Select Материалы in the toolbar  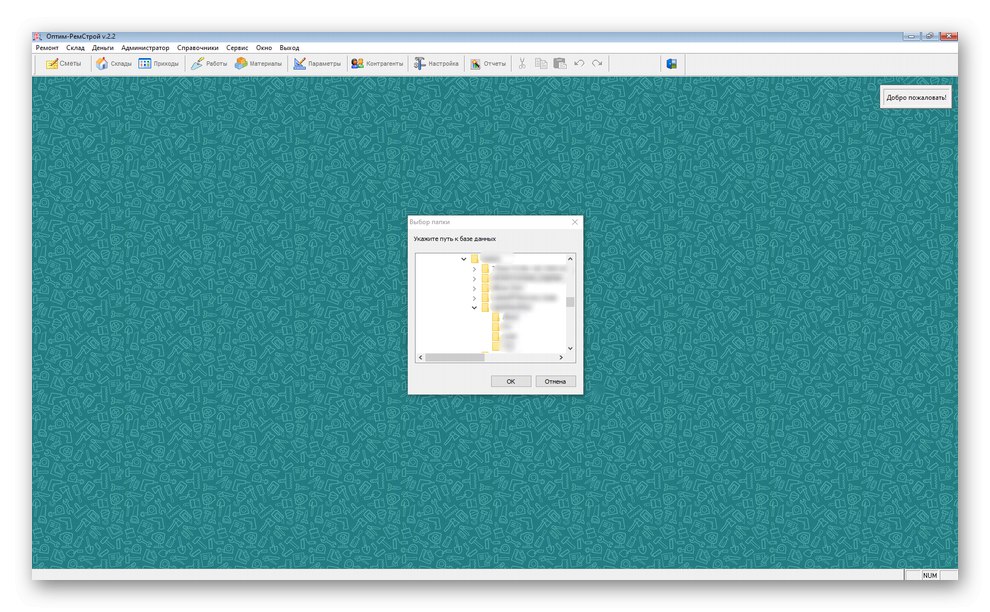coord(258,64)
